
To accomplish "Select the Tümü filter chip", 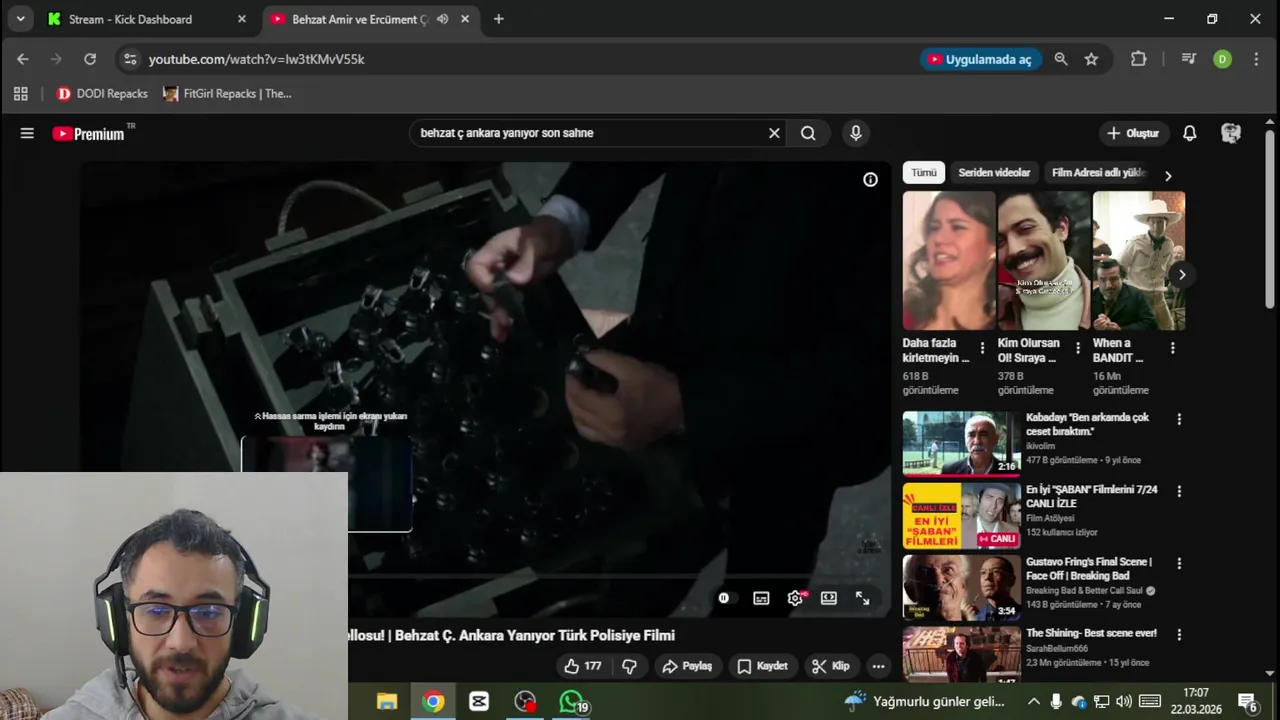I will pos(924,173).
